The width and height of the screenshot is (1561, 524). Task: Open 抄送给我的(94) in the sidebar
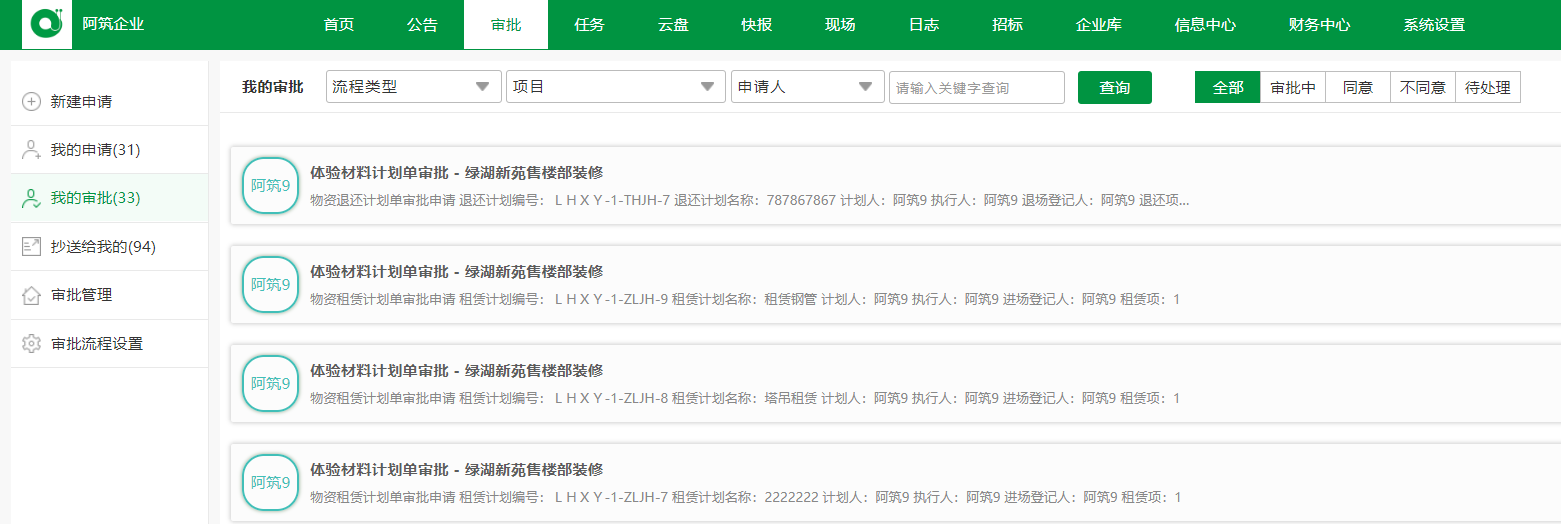(x=110, y=246)
